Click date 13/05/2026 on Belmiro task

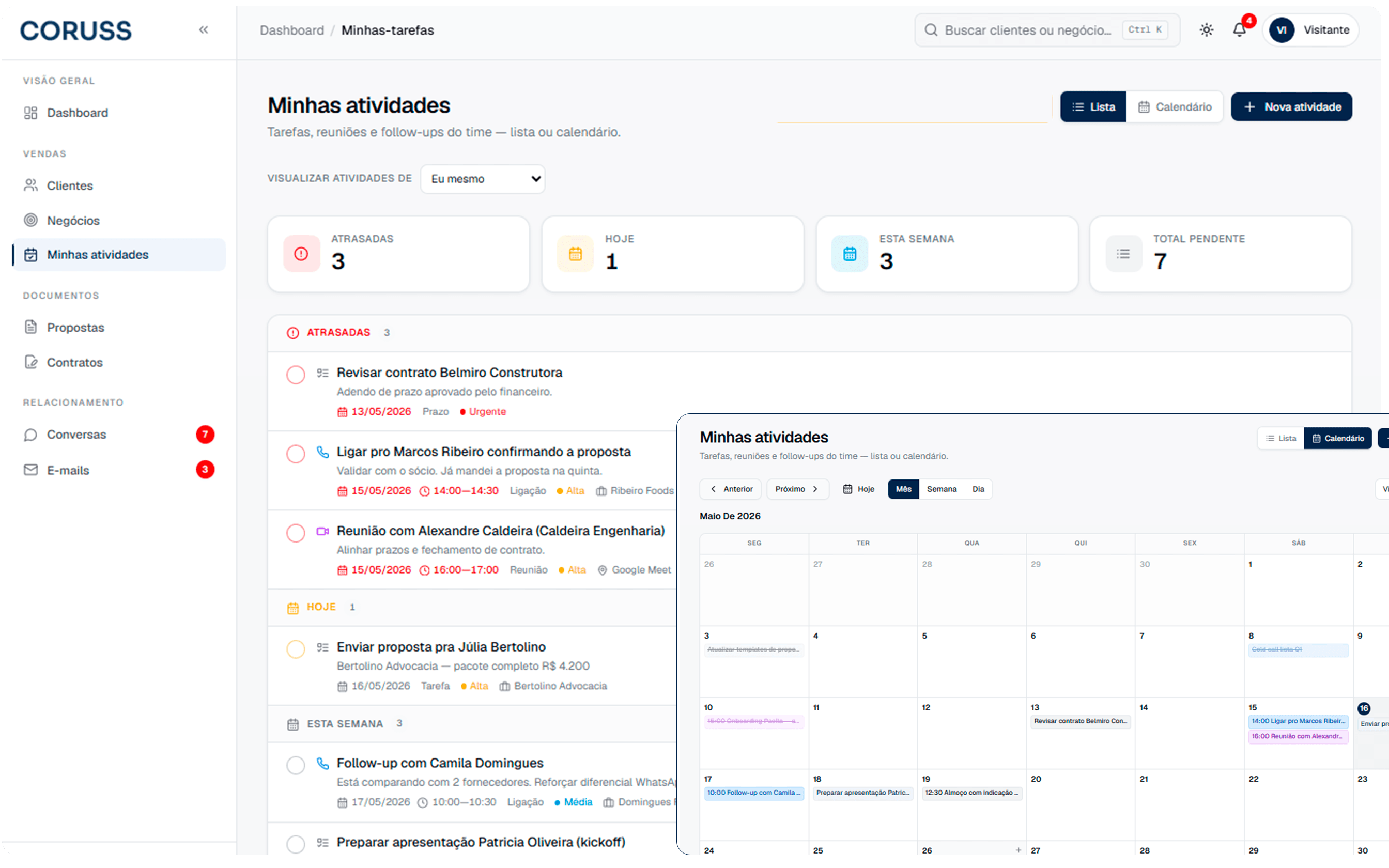tap(374, 412)
